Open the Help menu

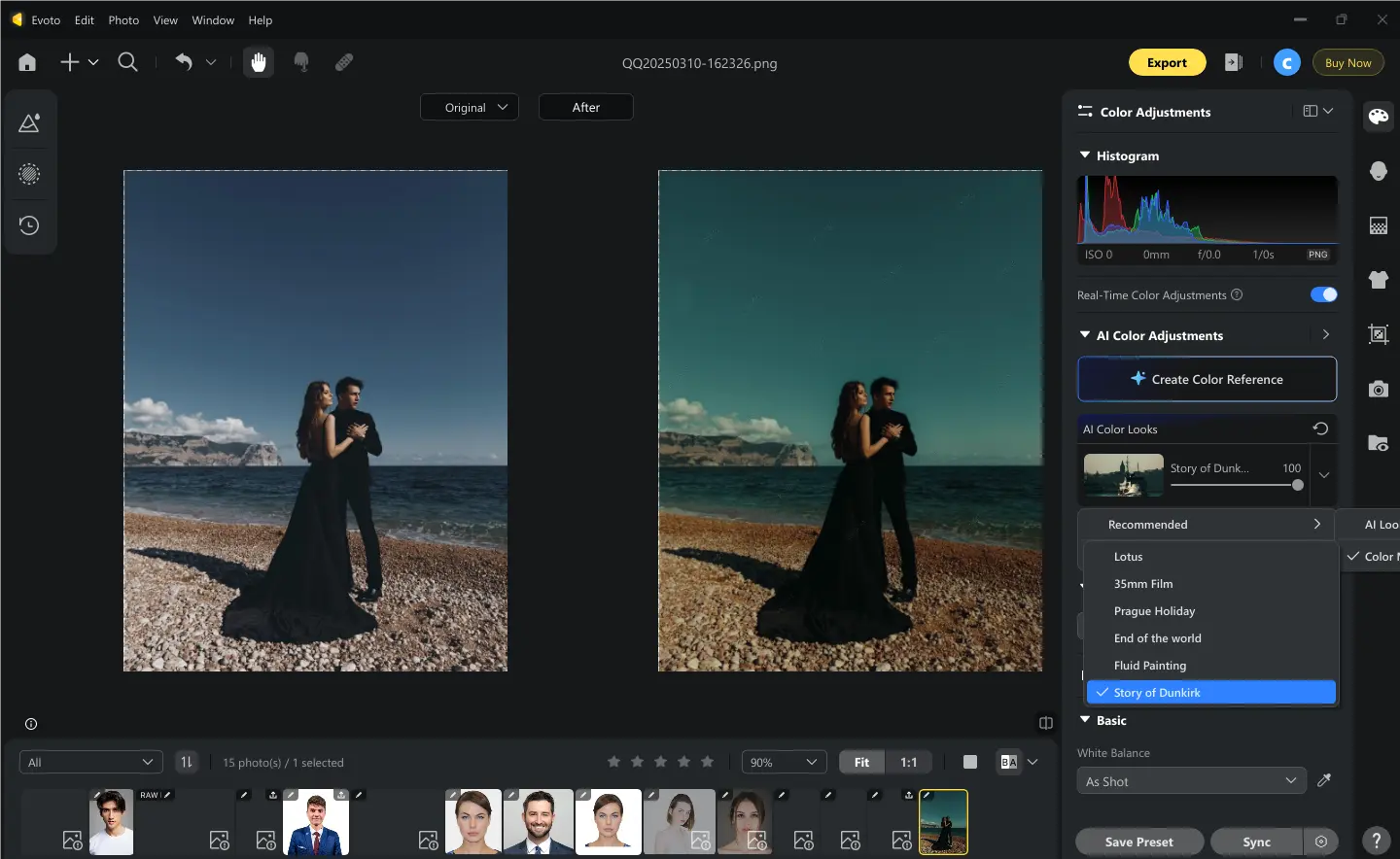pyautogui.click(x=261, y=19)
